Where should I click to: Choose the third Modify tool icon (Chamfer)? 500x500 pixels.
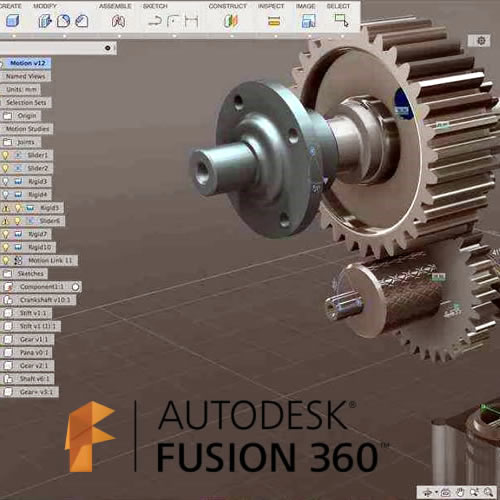tap(82, 21)
